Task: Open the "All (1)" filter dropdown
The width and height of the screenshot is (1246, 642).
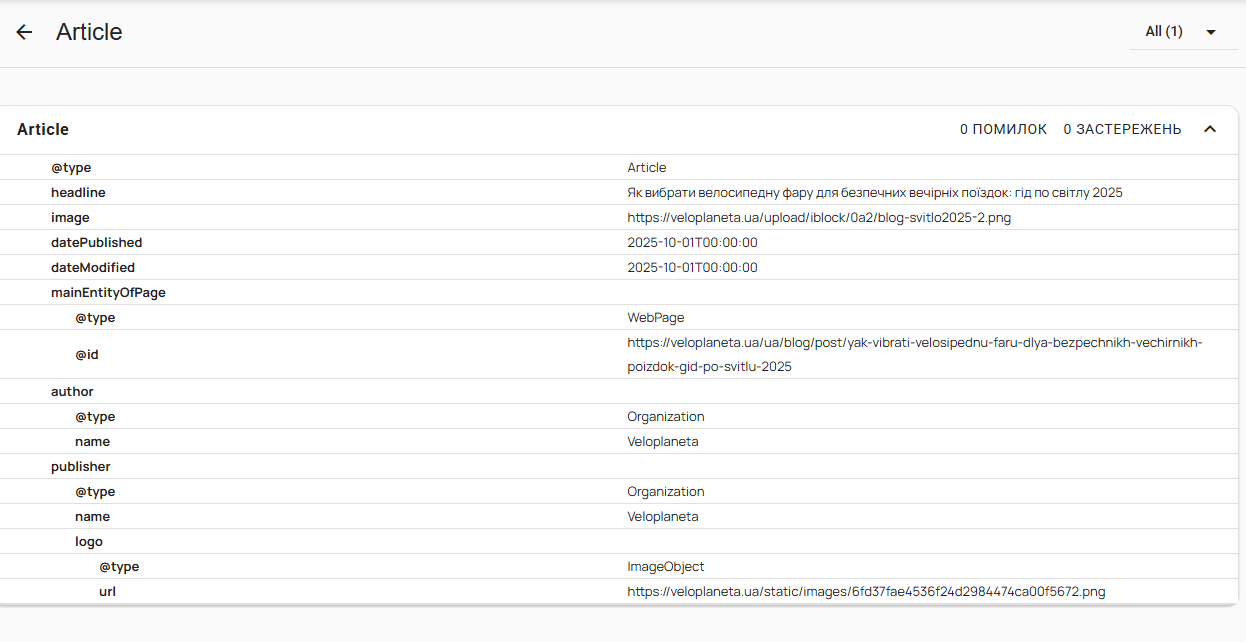Action: point(1183,32)
